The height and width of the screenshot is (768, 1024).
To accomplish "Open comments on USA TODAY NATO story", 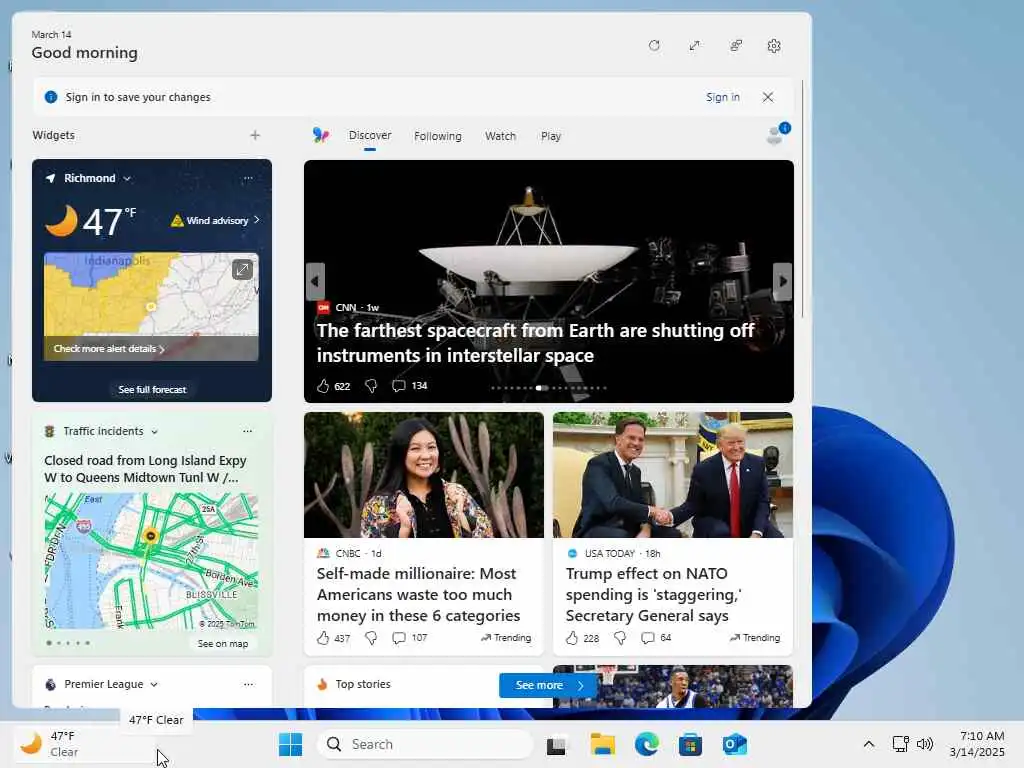I will coord(647,638).
